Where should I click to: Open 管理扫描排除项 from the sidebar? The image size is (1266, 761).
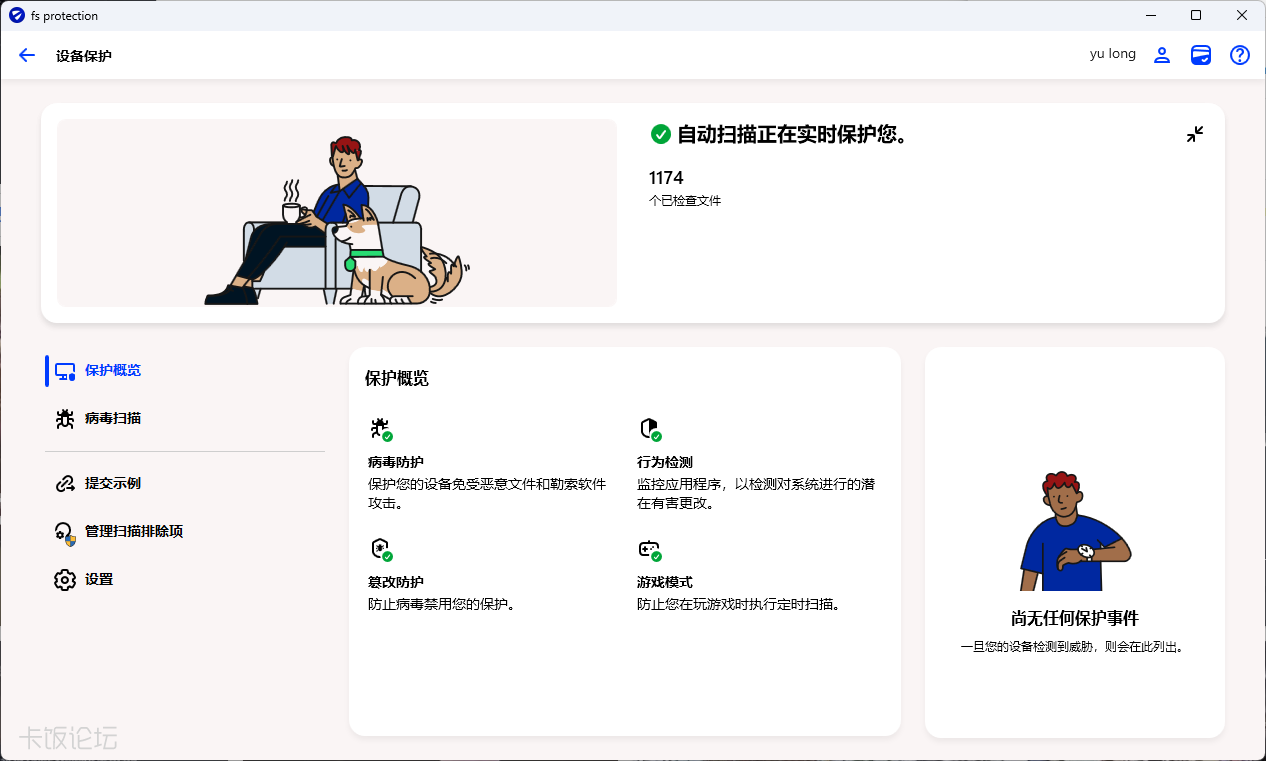coord(185,532)
